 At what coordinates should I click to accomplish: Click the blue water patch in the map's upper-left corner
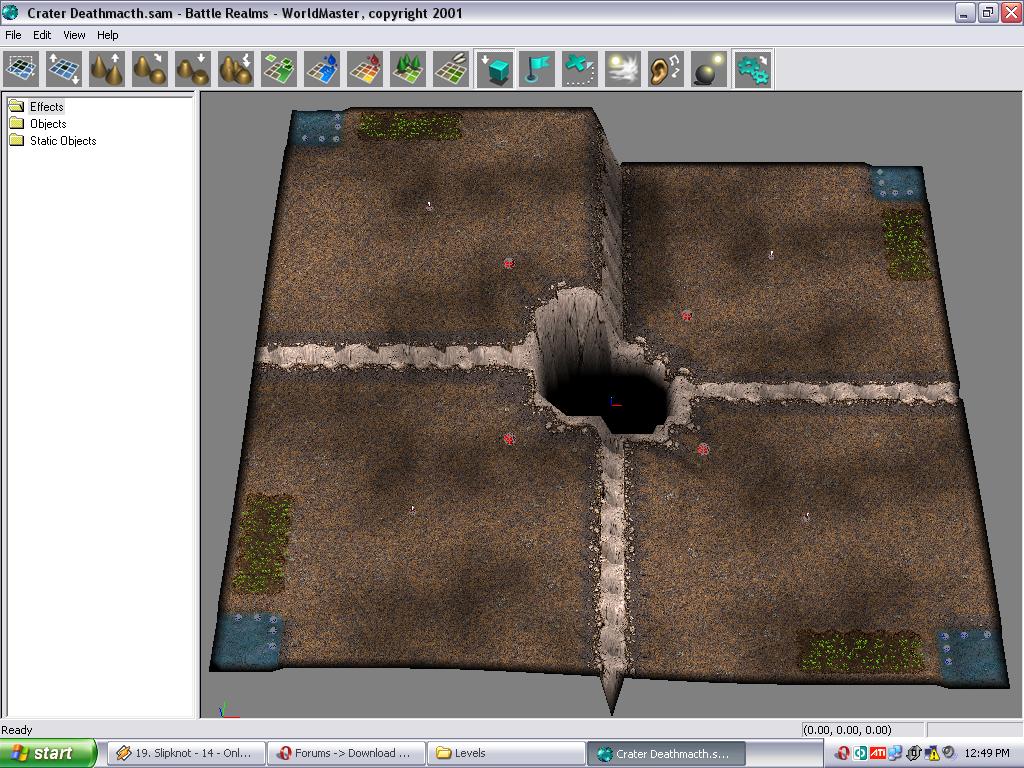click(x=317, y=129)
